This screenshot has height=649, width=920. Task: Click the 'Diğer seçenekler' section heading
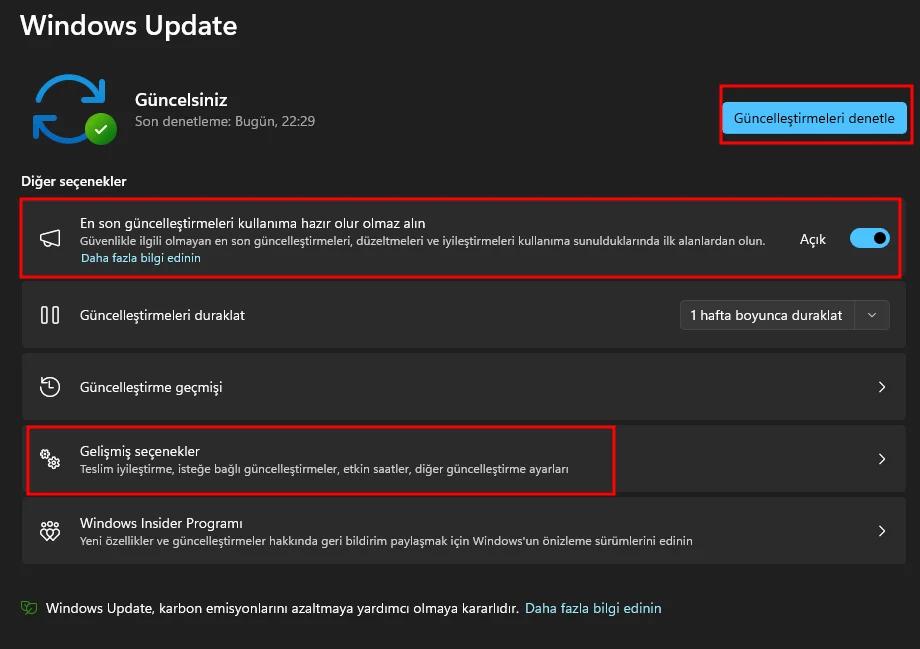pyautogui.click(x=74, y=181)
